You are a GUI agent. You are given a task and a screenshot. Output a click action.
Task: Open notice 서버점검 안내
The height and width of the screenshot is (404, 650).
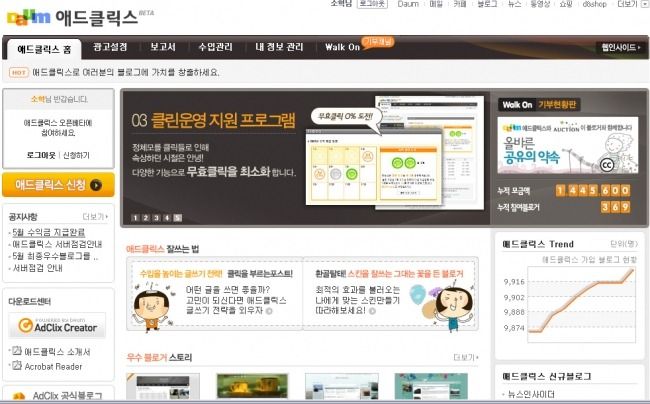point(37,268)
